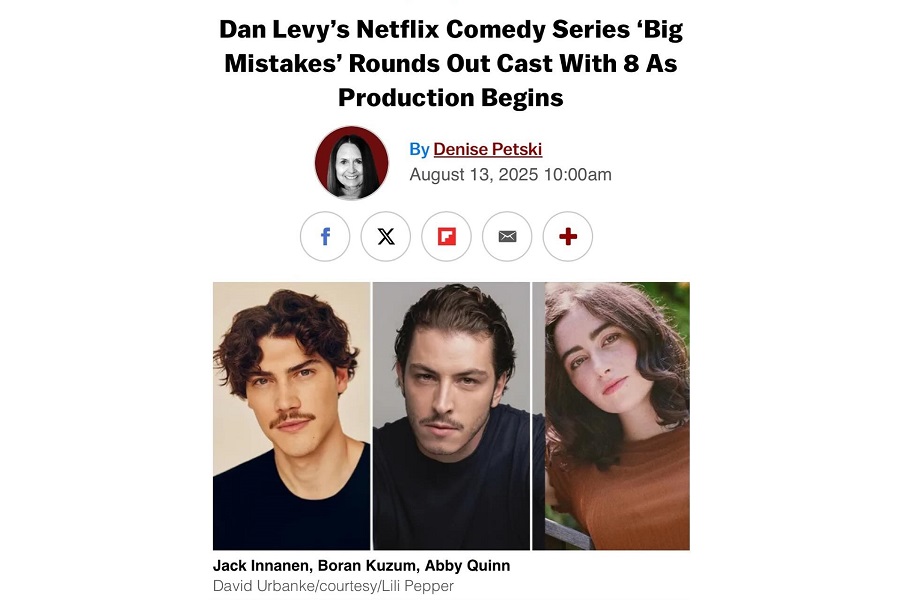Click the name Jack Innanen in caption
901x600 pixels.
point(263,566)
